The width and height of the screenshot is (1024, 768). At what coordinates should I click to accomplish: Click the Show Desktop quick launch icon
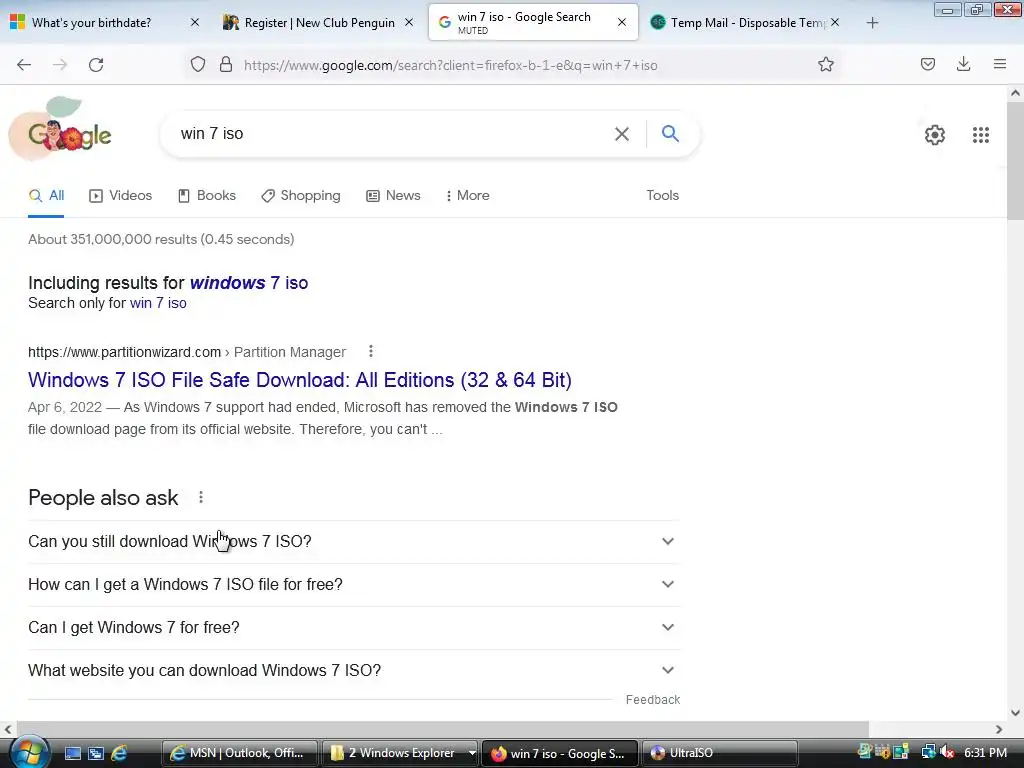72,753
